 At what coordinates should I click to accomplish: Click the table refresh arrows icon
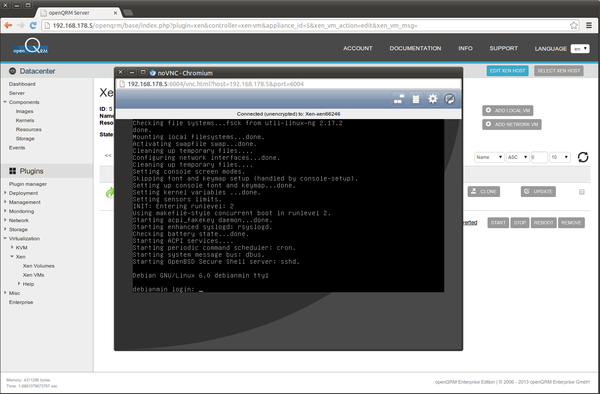tap(583, 157)
